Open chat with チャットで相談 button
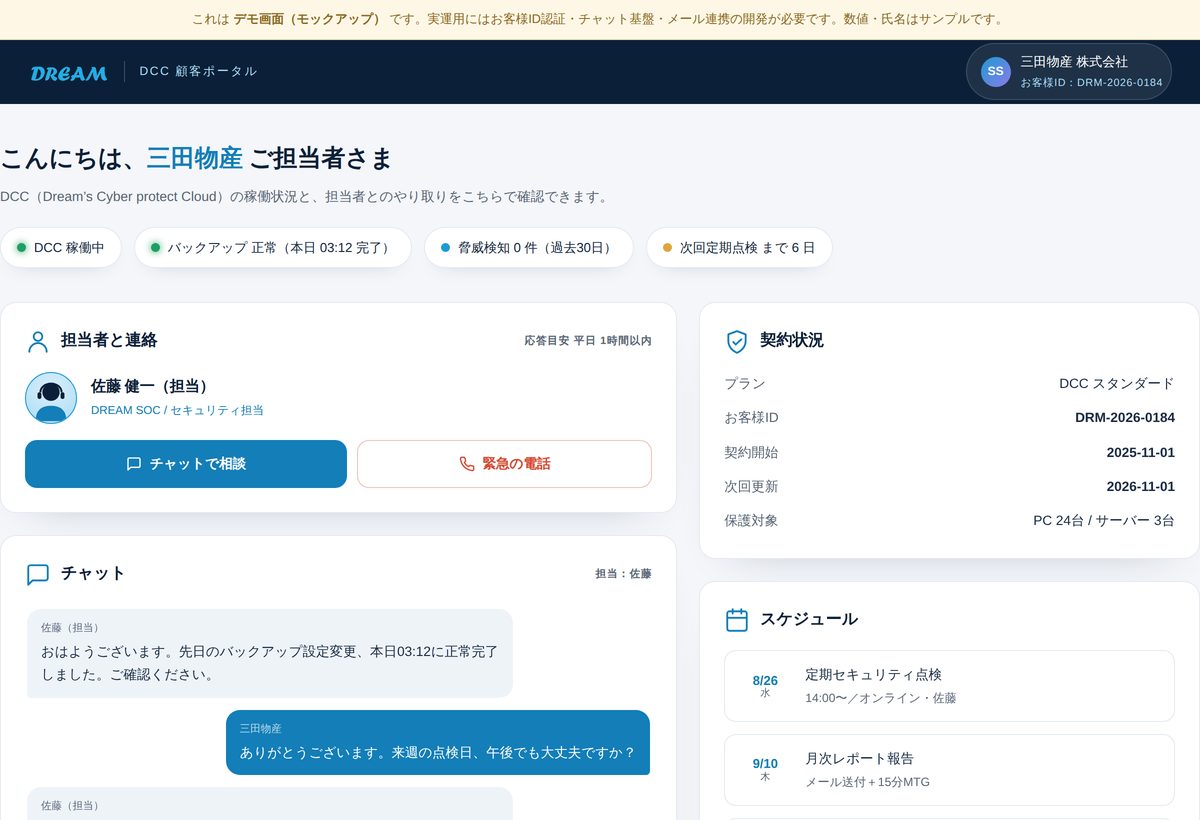Screen dimensions: 1200x820 click(x=186, y=464)
